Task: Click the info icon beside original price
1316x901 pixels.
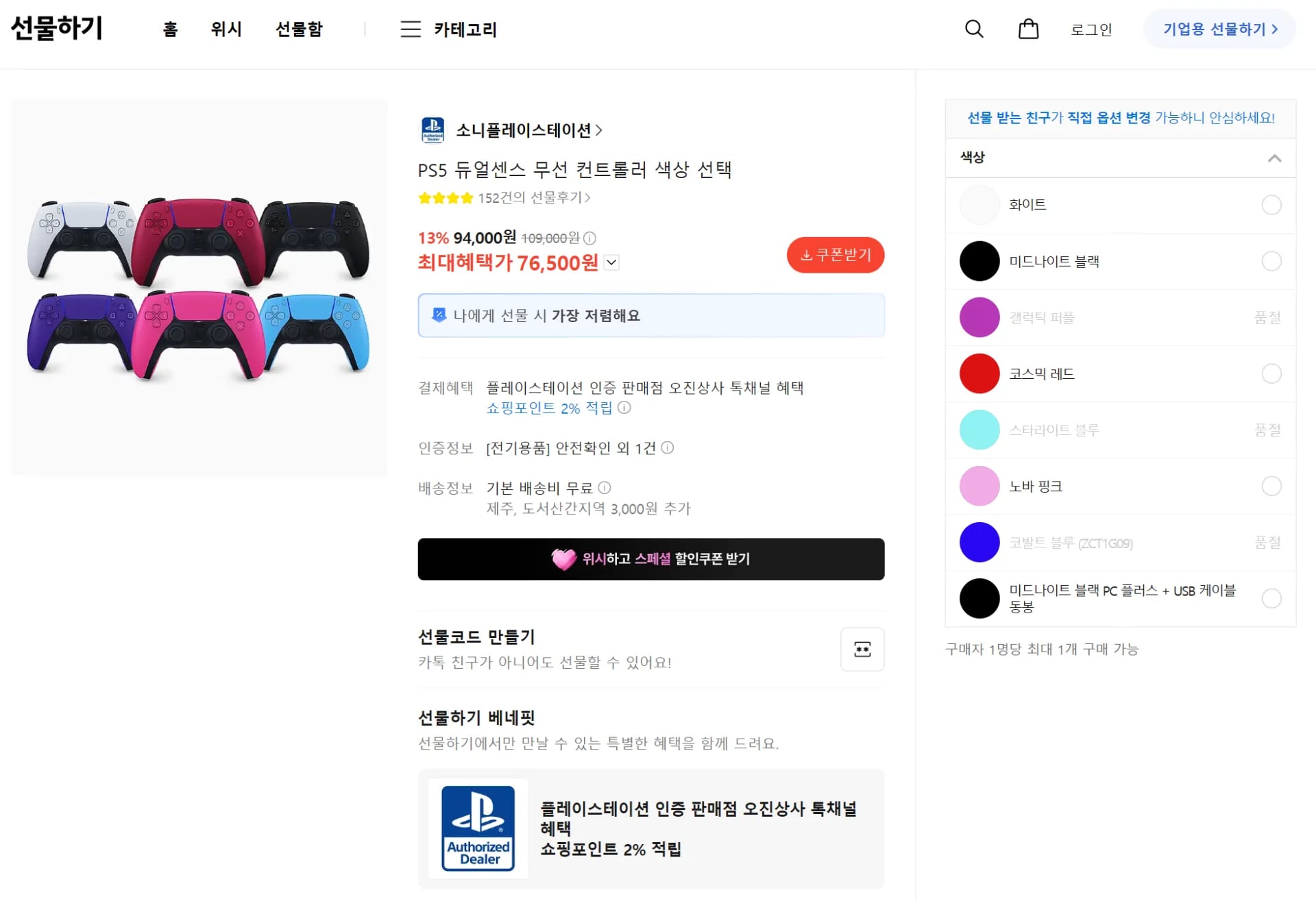Action: 589,238
